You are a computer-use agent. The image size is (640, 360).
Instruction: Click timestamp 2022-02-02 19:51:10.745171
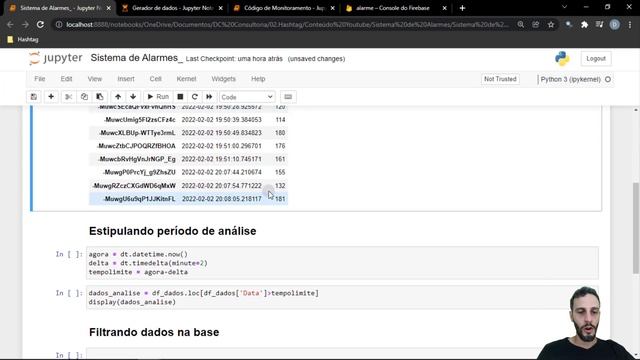tap(222, 159)
